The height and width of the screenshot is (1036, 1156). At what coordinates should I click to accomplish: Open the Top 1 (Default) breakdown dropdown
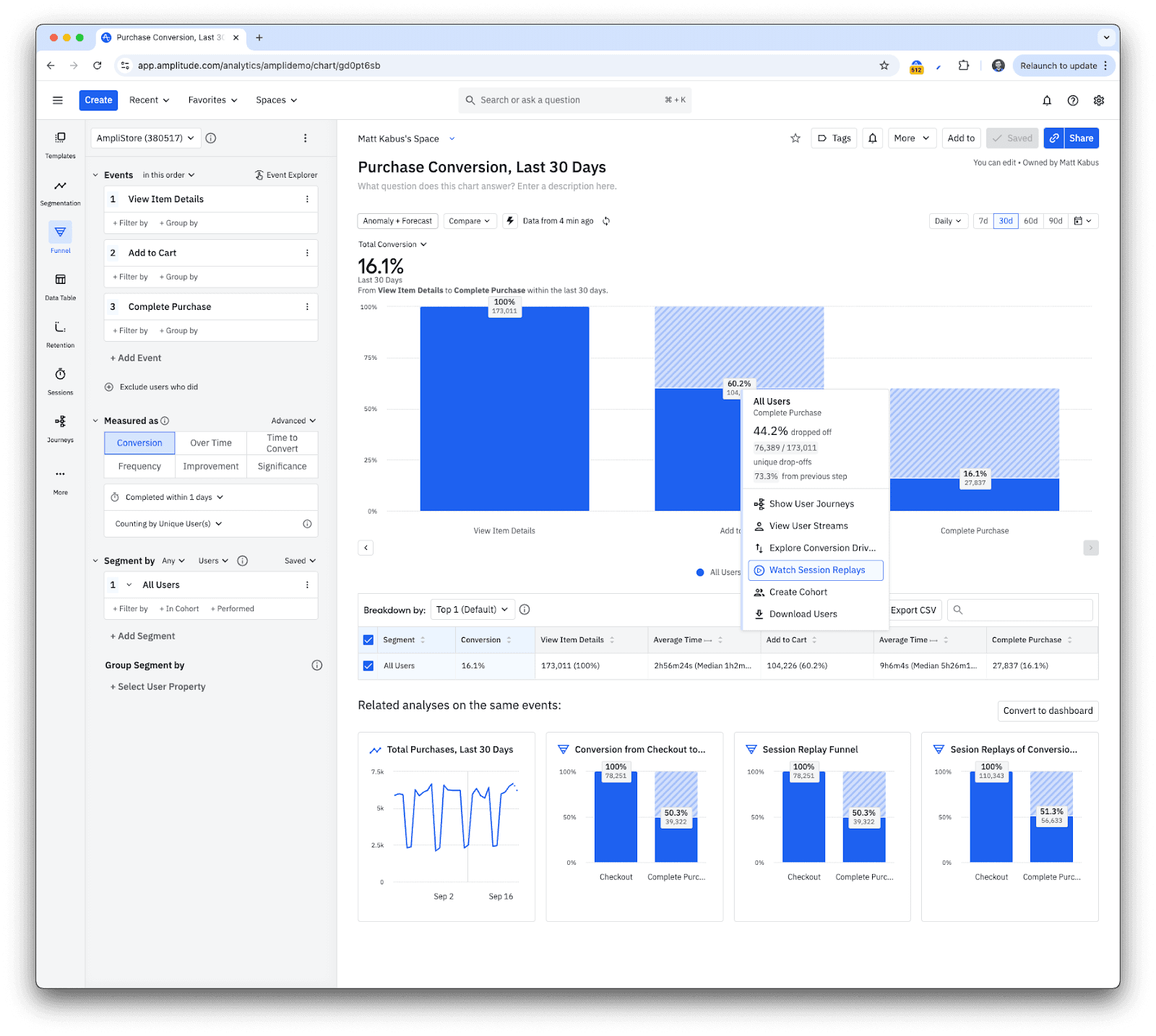pyautogui.click(x=472, y=609)
